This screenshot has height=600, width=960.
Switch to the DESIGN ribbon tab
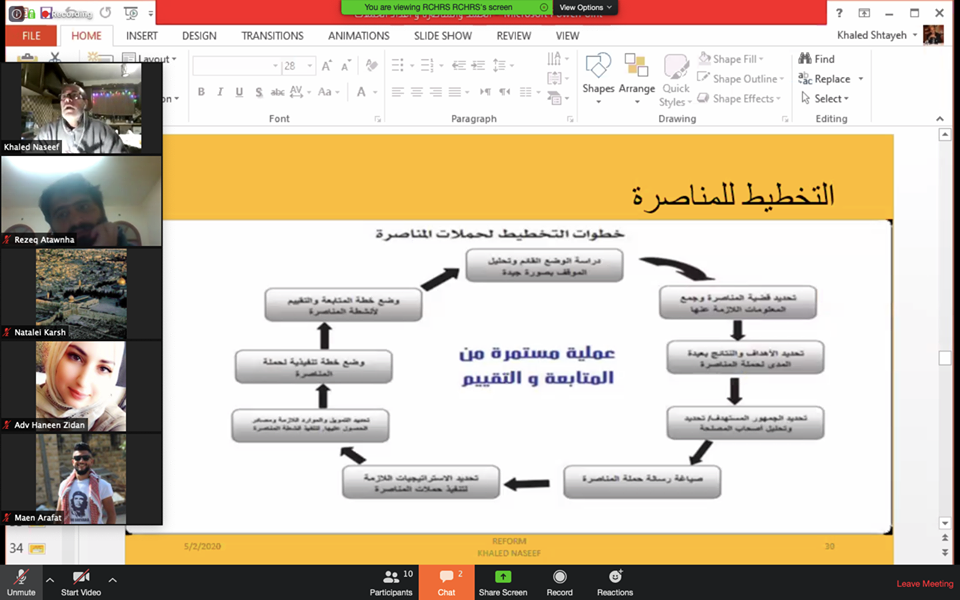point(199,36)
